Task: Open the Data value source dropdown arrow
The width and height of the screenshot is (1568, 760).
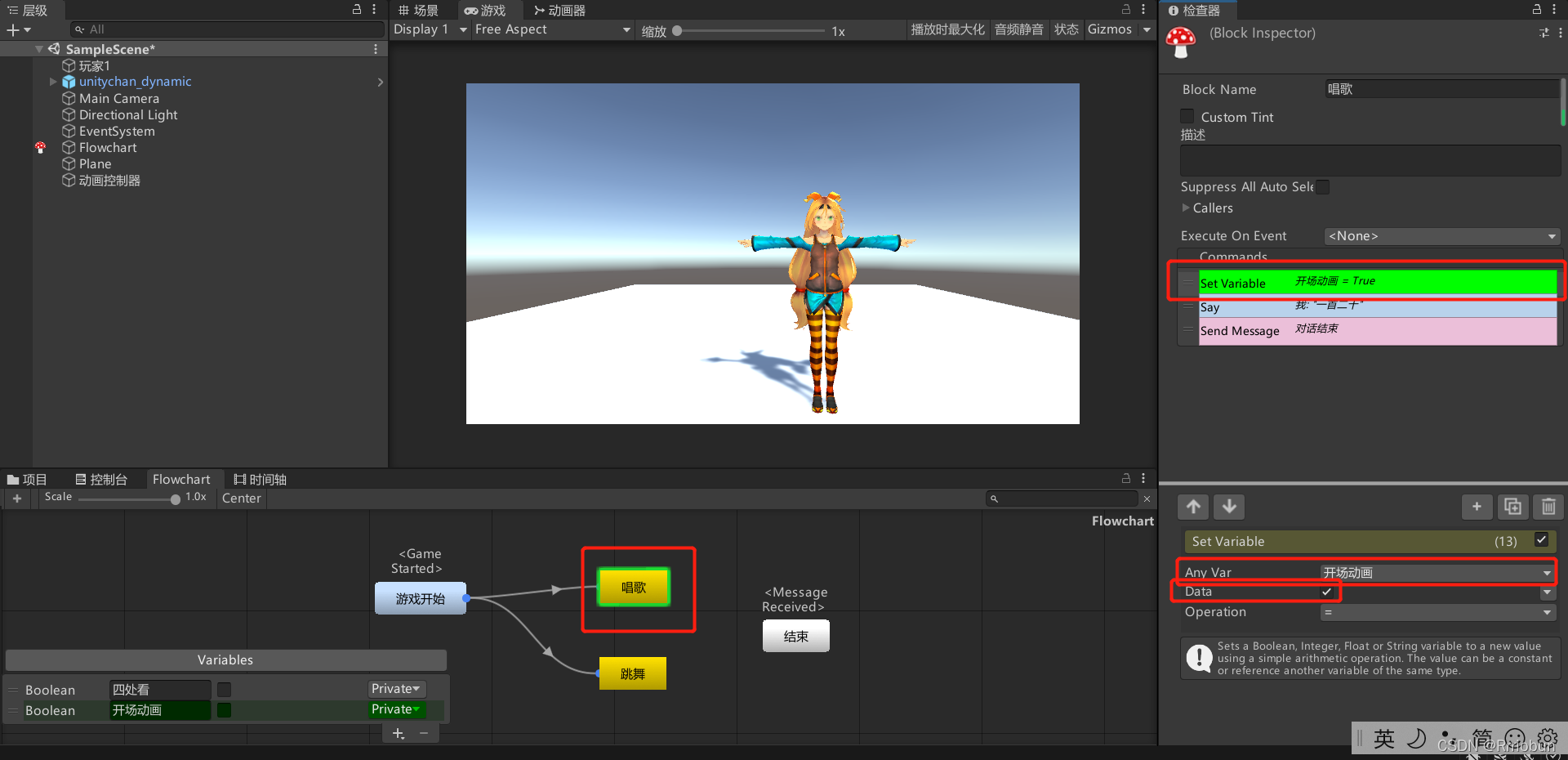Action: pos(1547,592)
